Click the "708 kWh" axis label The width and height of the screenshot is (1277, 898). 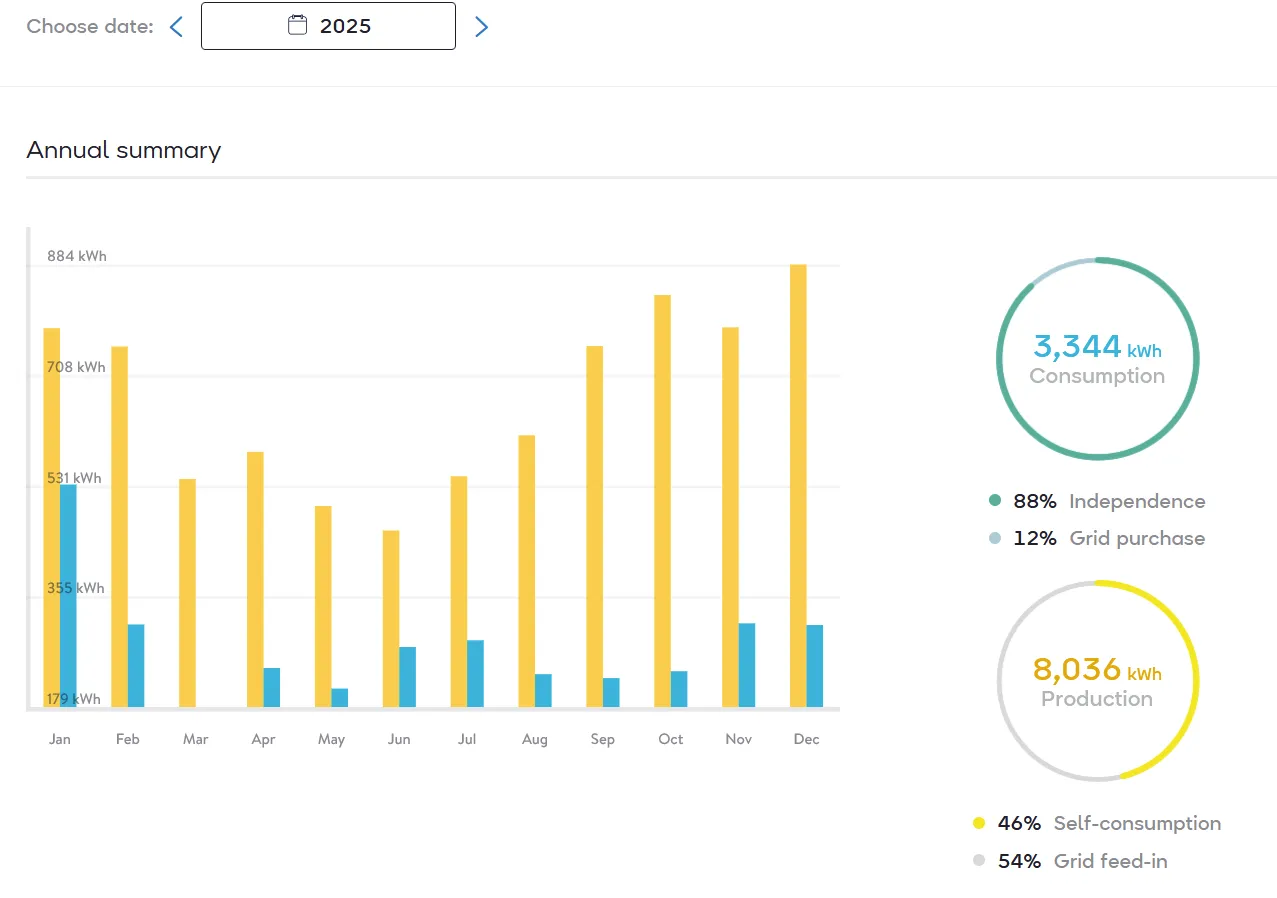click(x=76, y=367)
